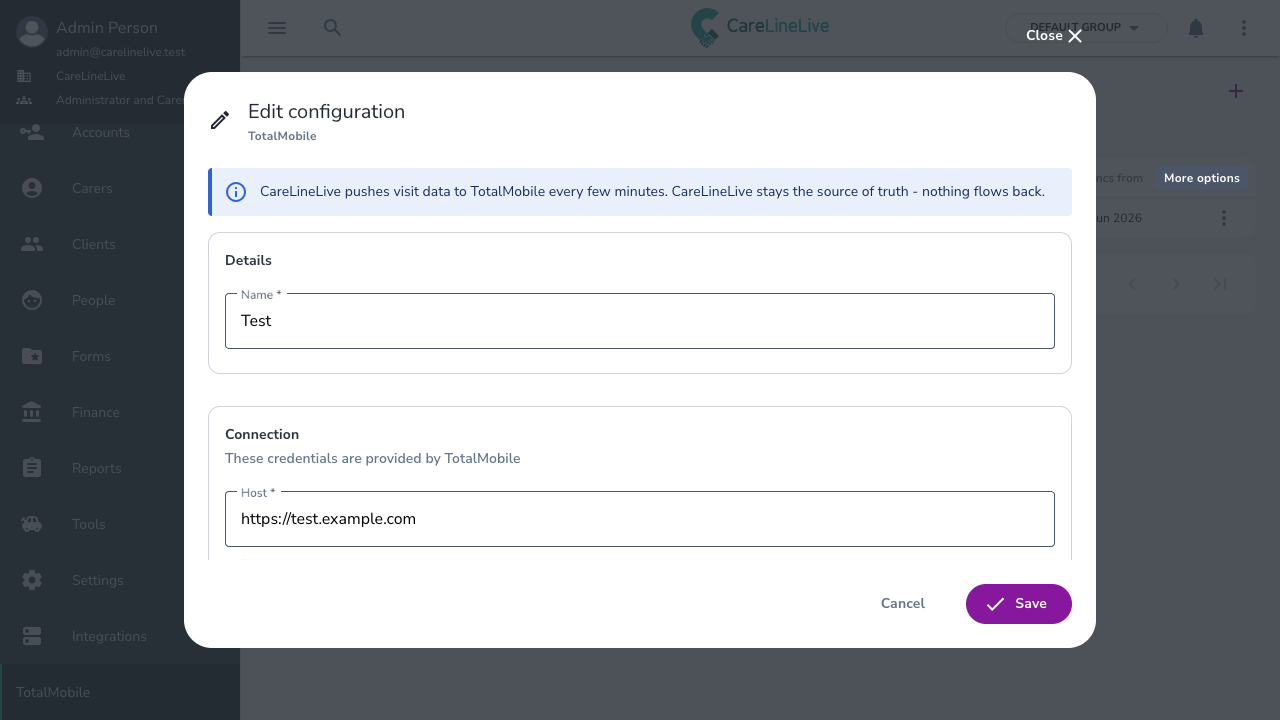Open the 2026 row's three-dot menu

1224,218
